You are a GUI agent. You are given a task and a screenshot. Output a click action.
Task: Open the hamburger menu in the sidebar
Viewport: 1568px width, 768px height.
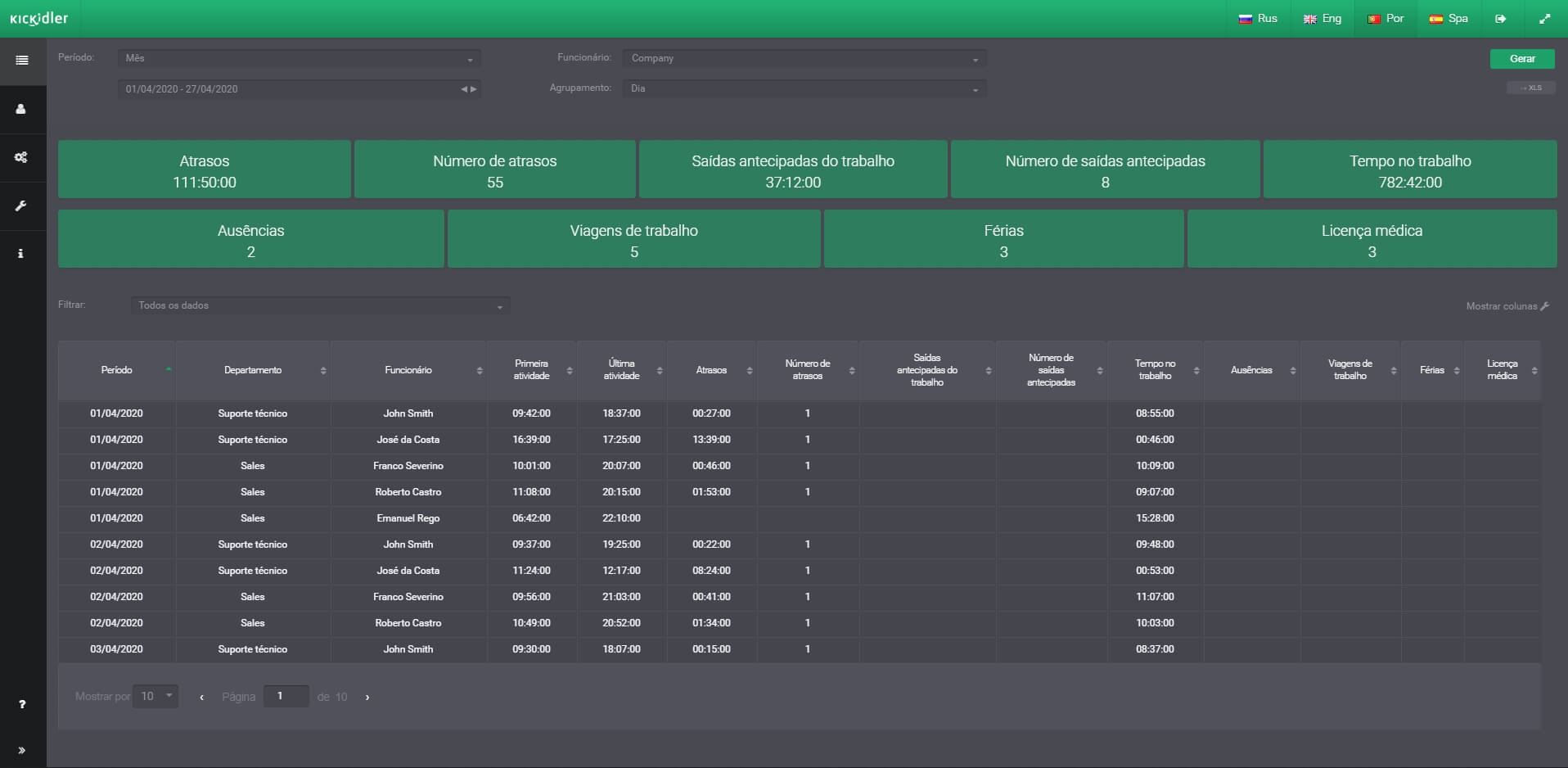point(22,61)
